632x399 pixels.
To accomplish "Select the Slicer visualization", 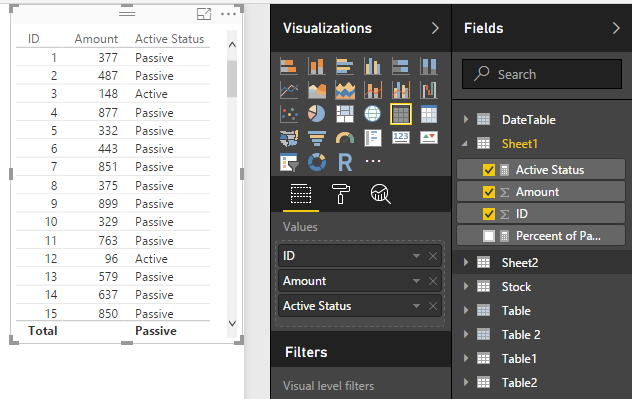I will point(289,162).
